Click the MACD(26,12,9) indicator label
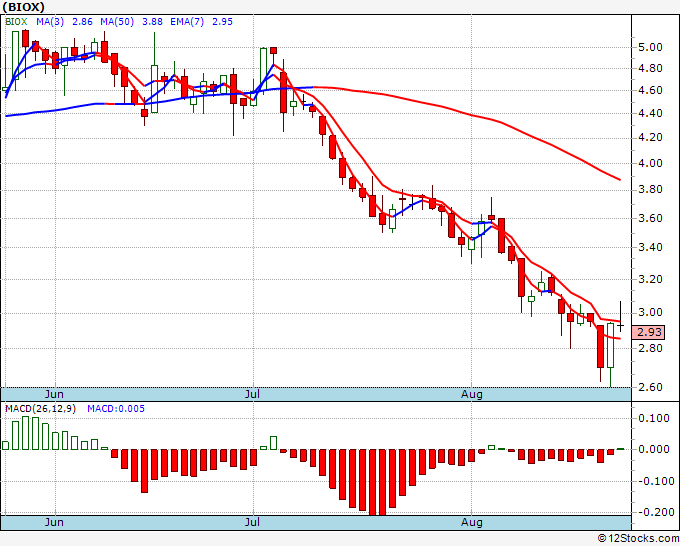Image resolution: width=680 pixels, height=546 pixels. click(40, 409)
